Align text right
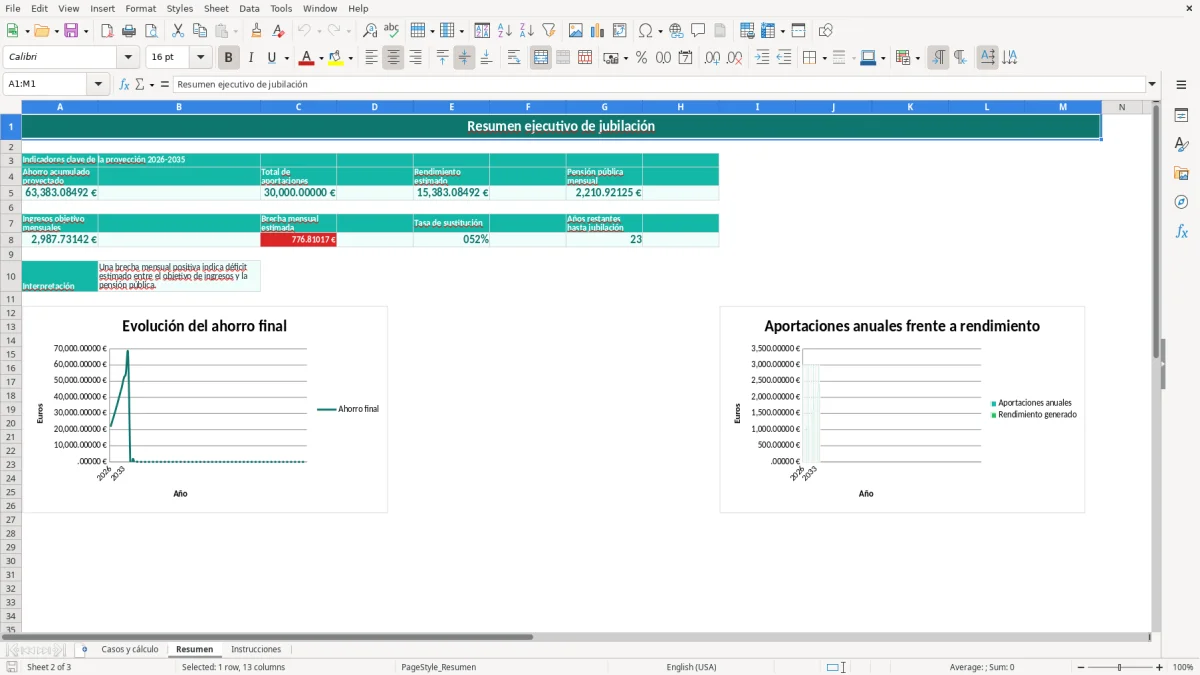The width and height of the screenshot is (1200, 675). click(x=415, y=58)
